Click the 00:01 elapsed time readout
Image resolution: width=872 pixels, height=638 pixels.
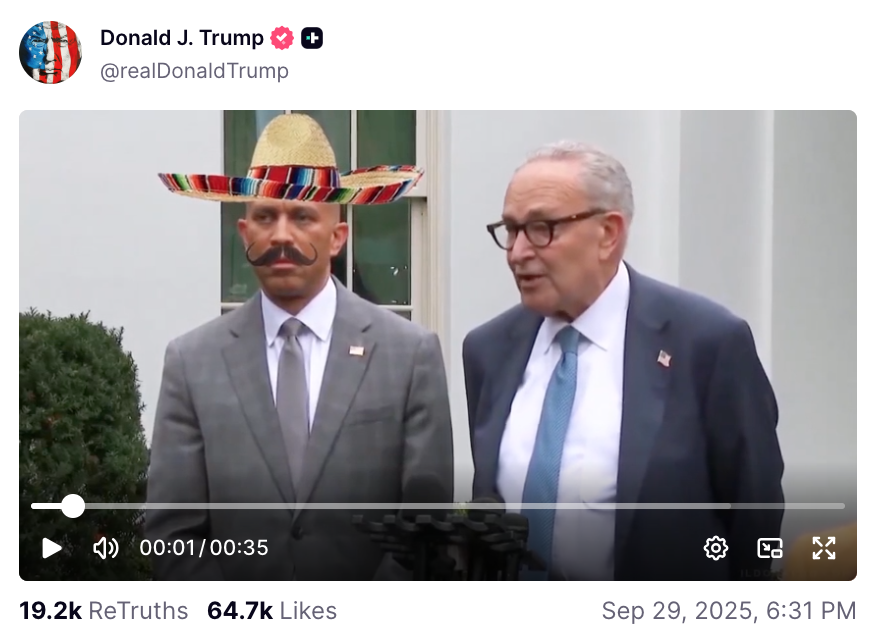pyautogui.click(x=168, y=548)
